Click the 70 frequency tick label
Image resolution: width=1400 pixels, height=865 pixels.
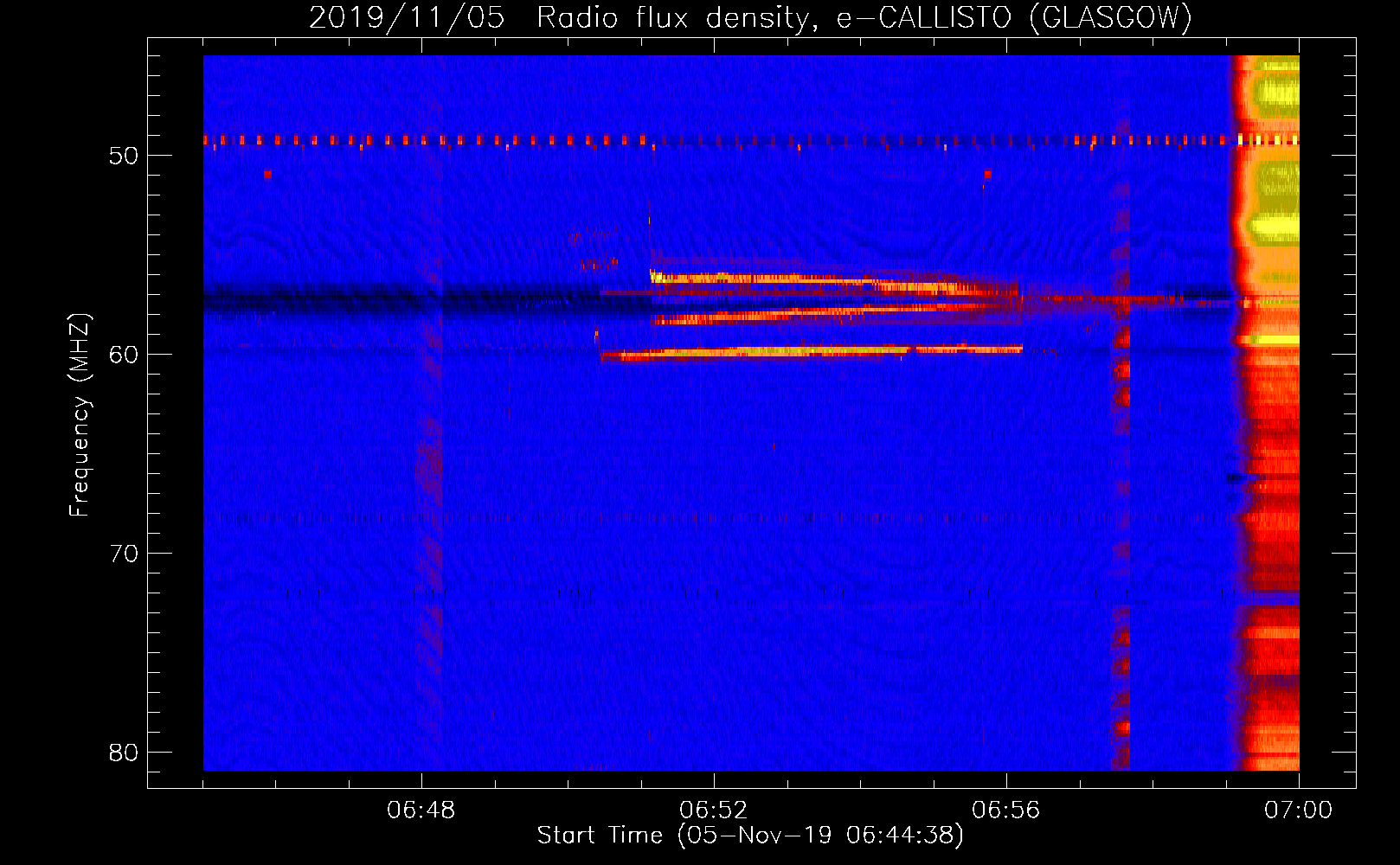[124, 554]
